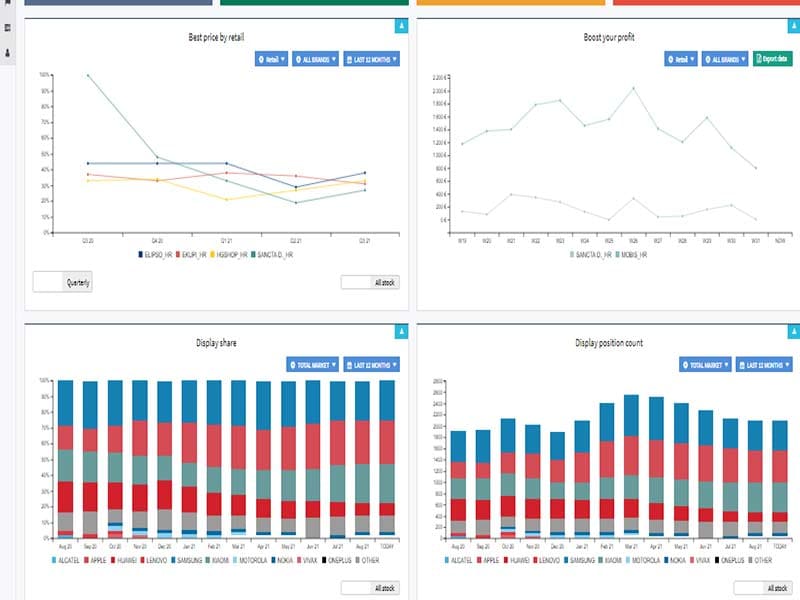Select the orange top summary tab
Viewport: 800px width, 600px height.
click(x=511, y=3)
